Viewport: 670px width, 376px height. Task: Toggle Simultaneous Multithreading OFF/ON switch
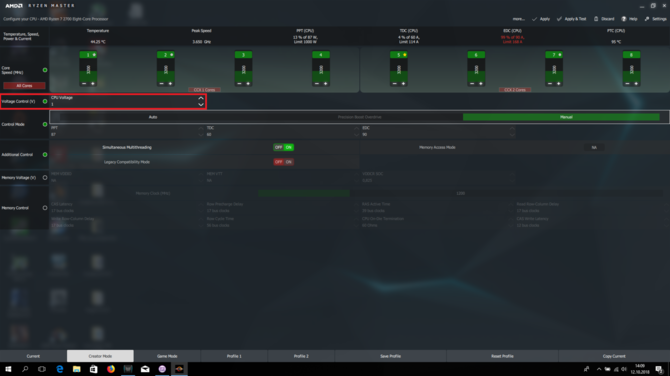[283, 147]
